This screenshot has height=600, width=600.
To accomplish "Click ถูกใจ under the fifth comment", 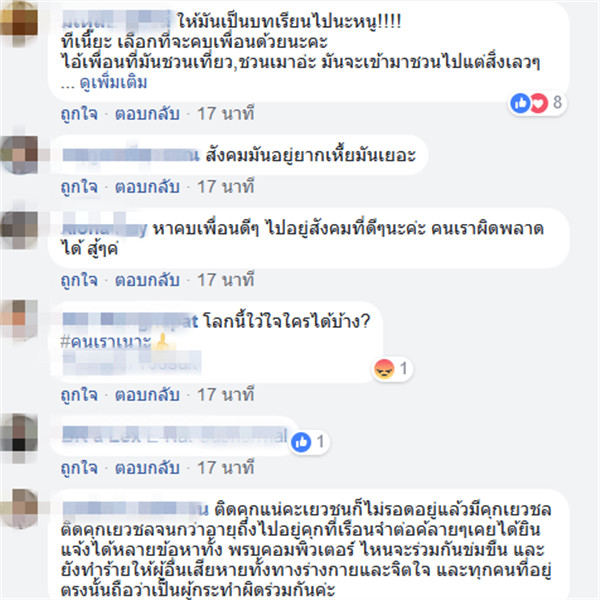I will [79, 468].
